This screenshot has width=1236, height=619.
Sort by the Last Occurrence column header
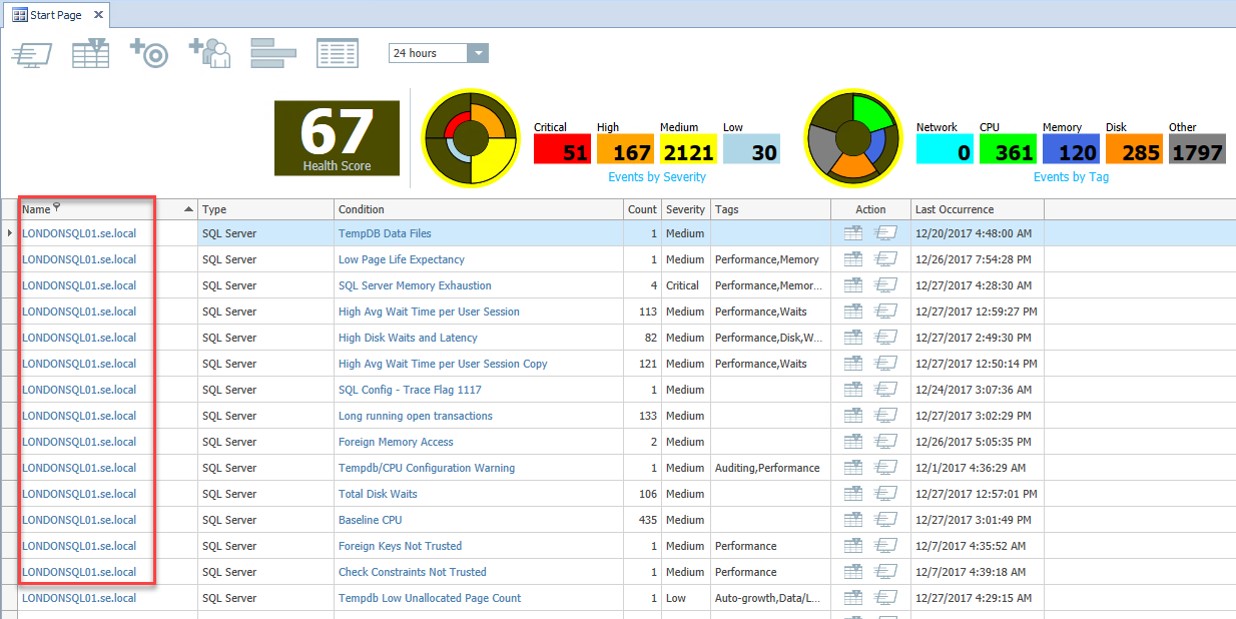(978, 210)
